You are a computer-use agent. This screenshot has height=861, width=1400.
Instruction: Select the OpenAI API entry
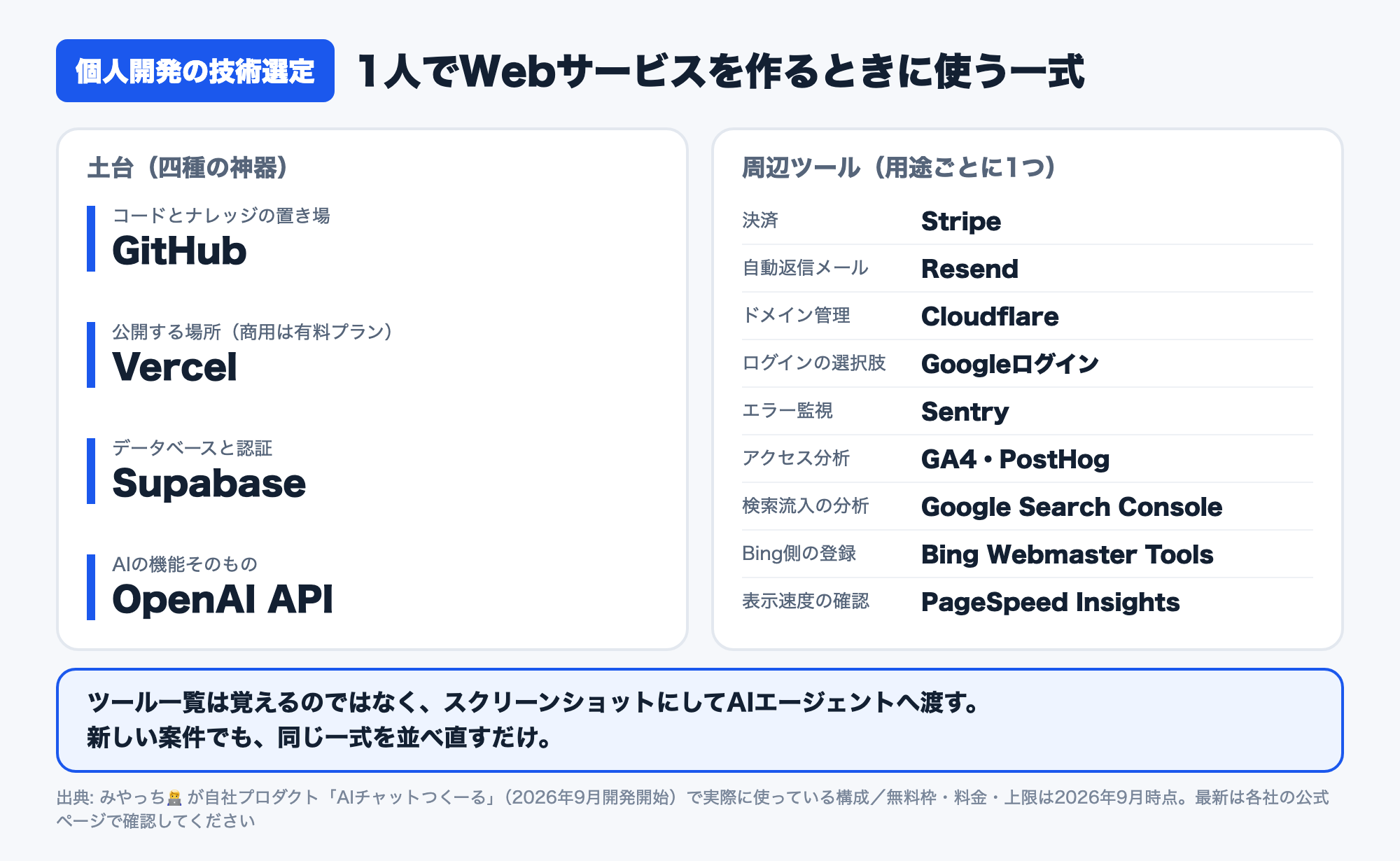pos(223,599)
